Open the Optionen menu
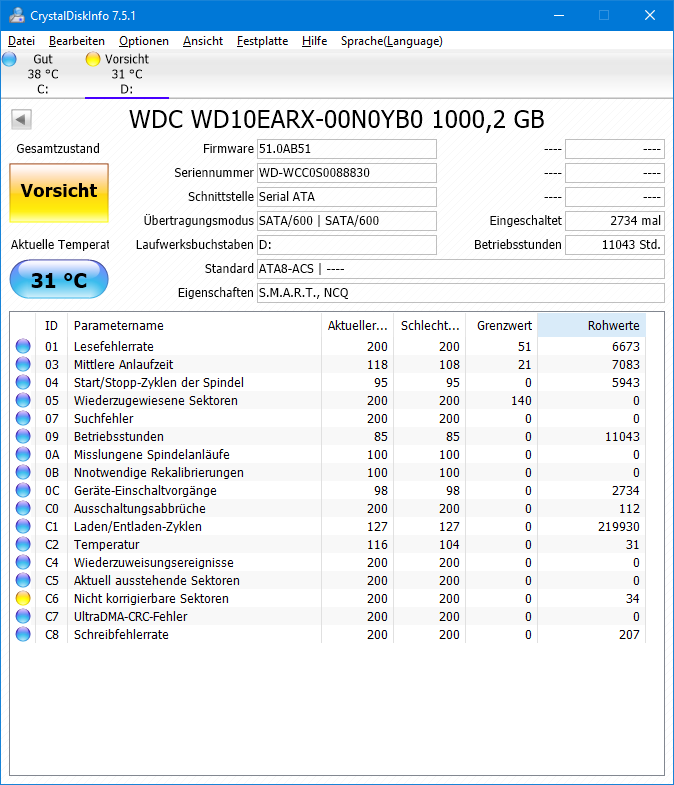This screenshot has width=674, height=785. 144,41
